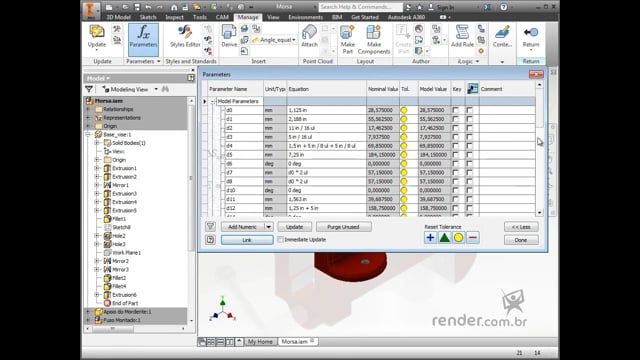The height and width of the screenshot is (360, 640).
Task: Click the Attach point cloud icon
Action: [309, 32]
